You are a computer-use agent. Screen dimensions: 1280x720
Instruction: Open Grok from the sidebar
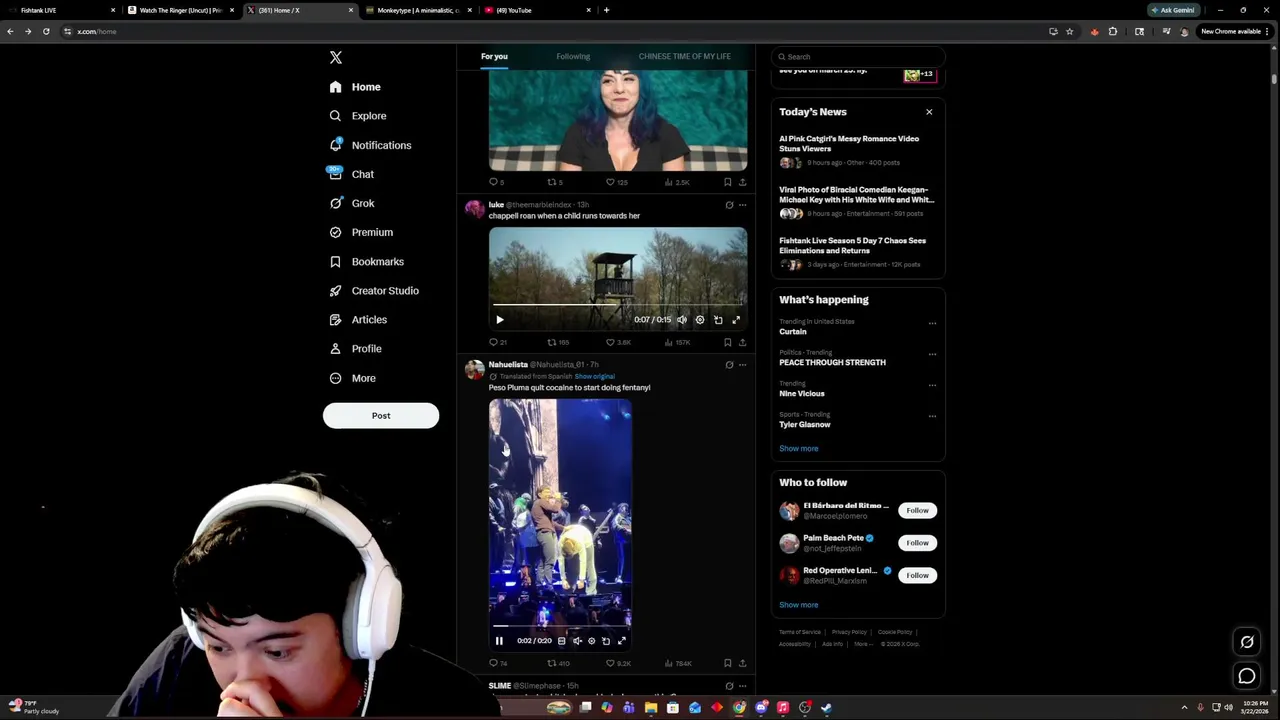(351, 203)
